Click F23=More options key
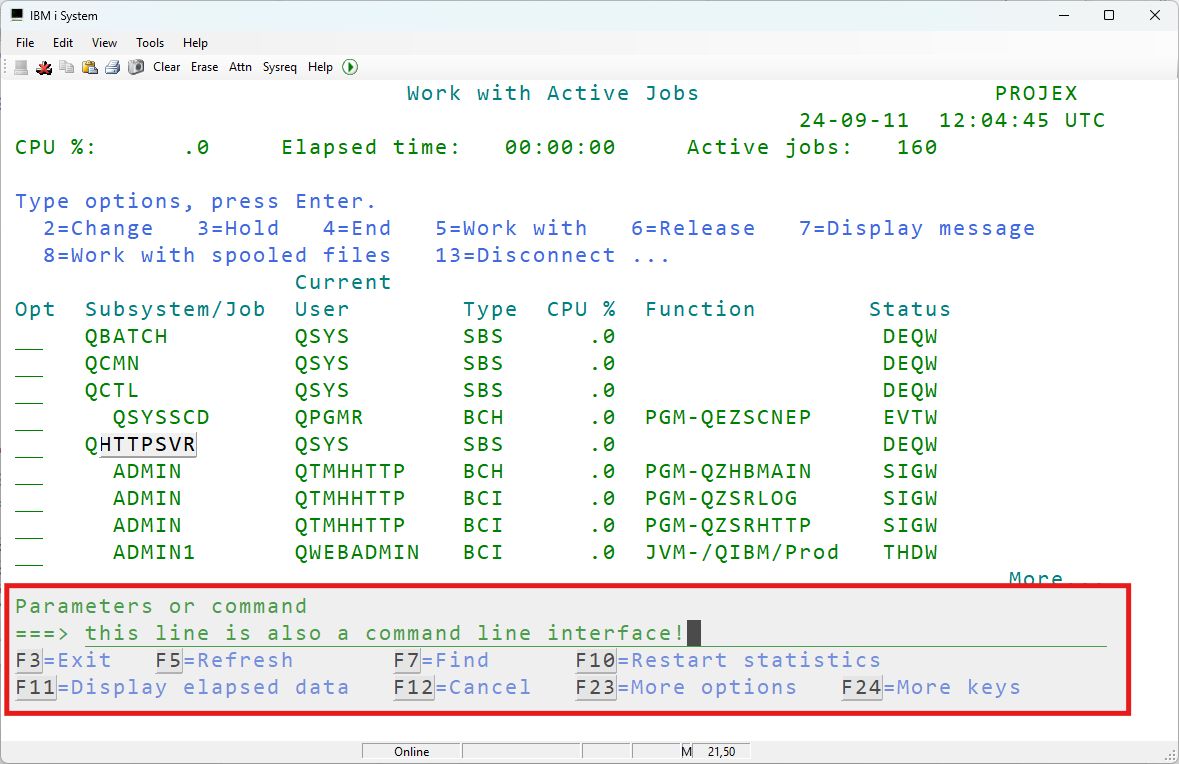The height and width of the screenshot is (764, 1179). (686, 687)
